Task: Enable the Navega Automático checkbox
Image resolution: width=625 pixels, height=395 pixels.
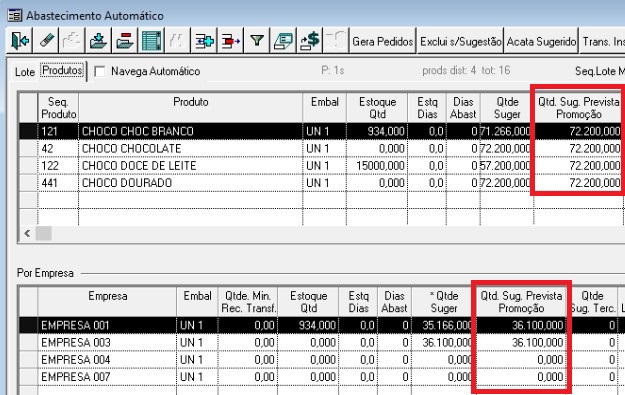Action: 100,71
